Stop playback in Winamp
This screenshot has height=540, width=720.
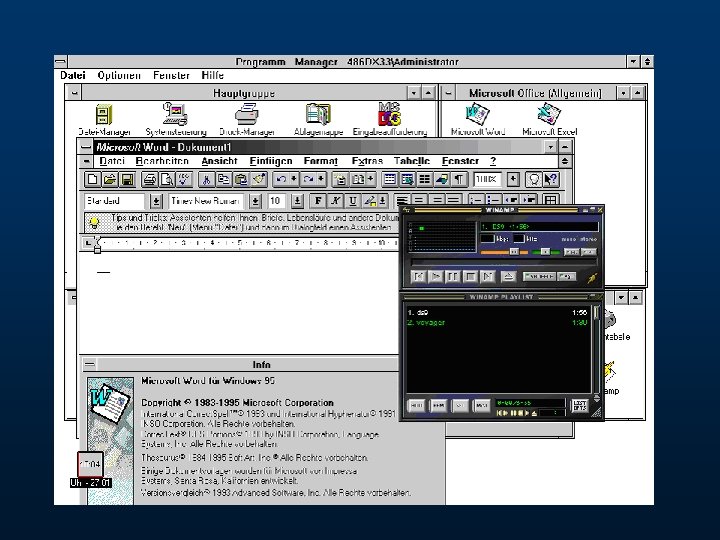(470, 276)
